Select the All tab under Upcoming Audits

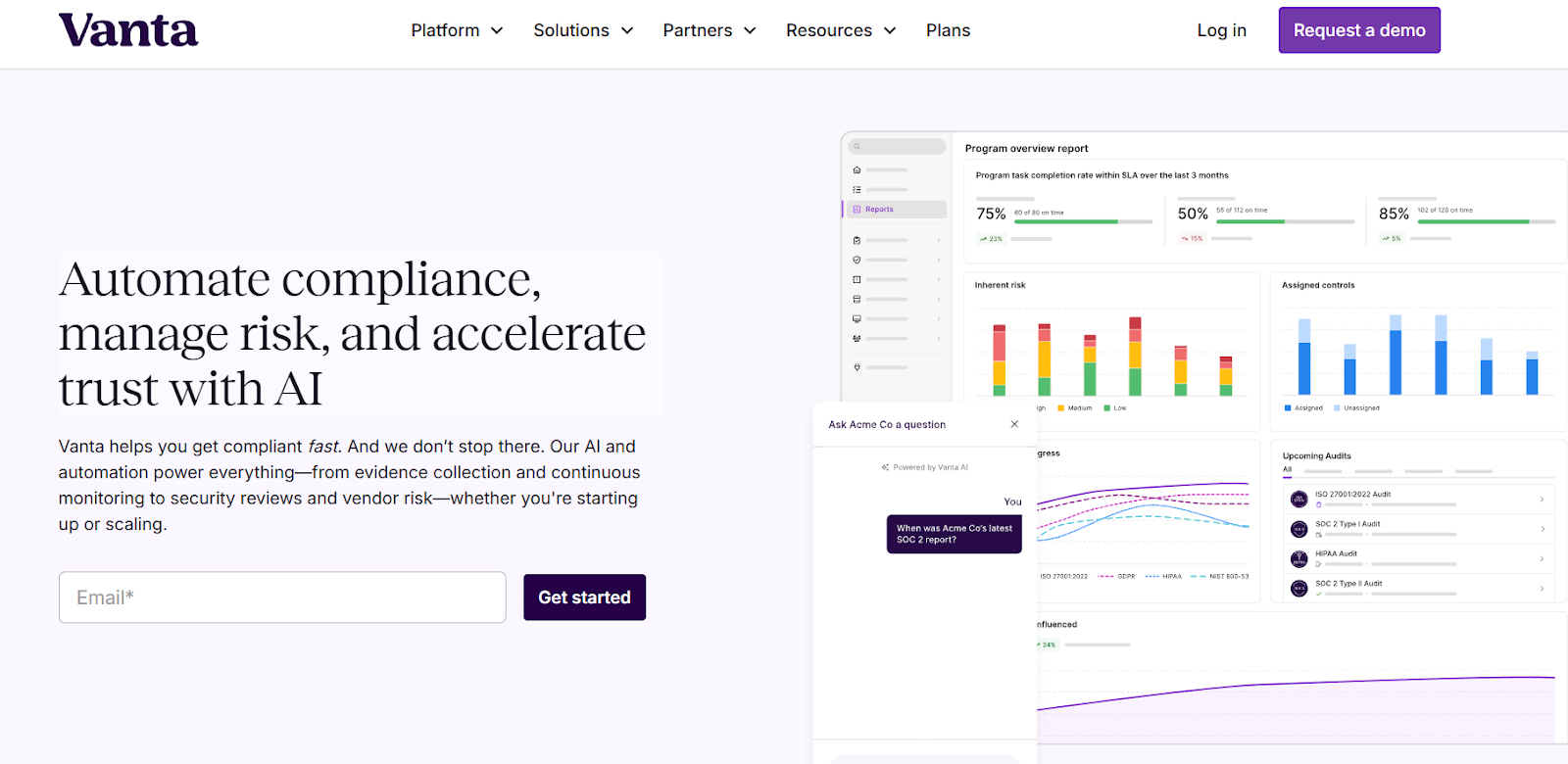pos(1288,469)
